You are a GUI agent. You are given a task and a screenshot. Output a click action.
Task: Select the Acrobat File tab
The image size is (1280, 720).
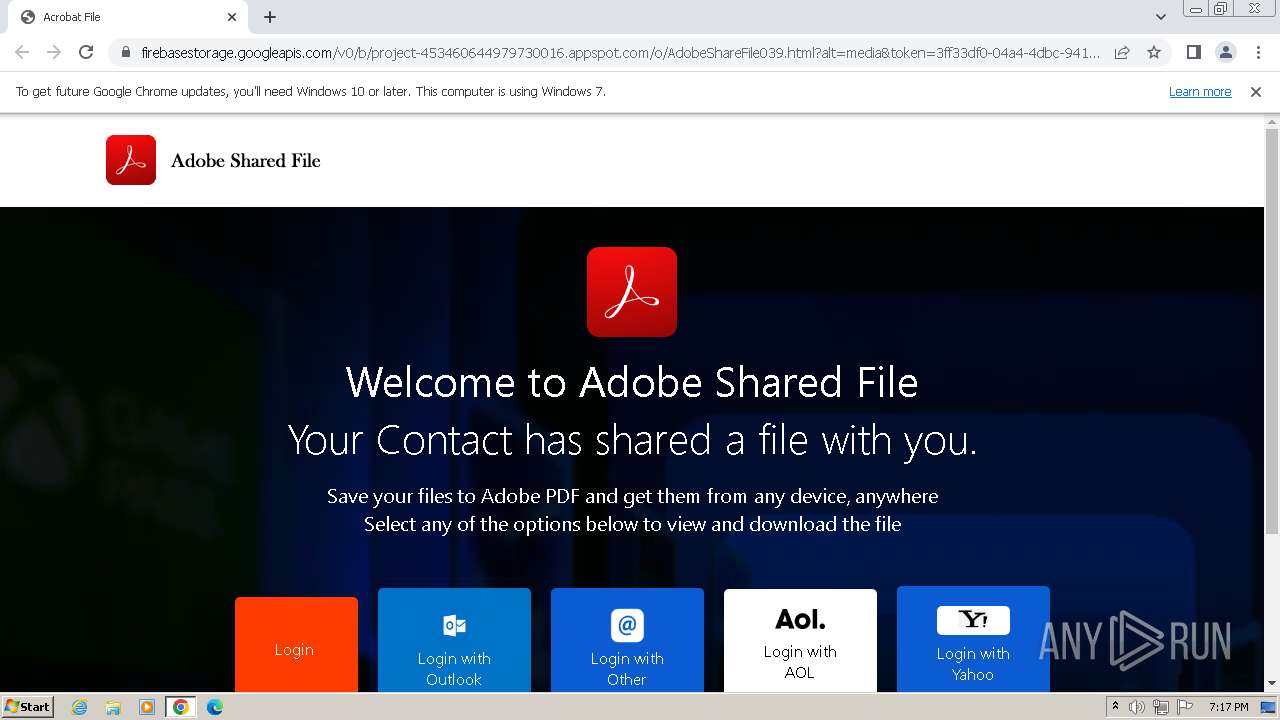tap(128, 17)
